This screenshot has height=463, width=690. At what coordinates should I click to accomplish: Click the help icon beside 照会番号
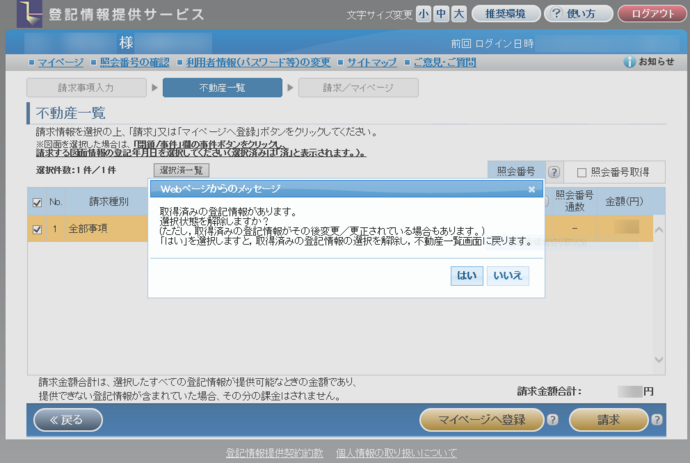(554, 172)
